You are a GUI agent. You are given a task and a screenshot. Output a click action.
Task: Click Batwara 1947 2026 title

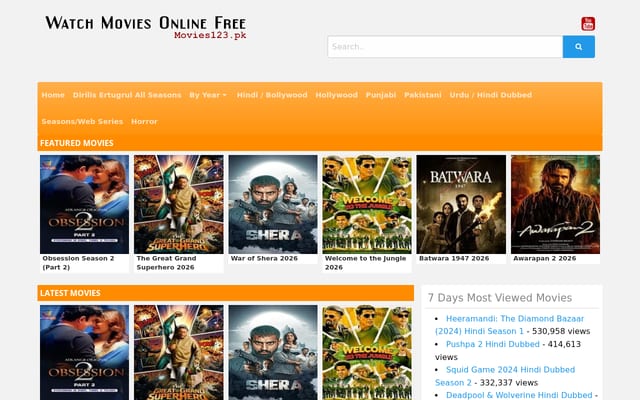point(454,258)
